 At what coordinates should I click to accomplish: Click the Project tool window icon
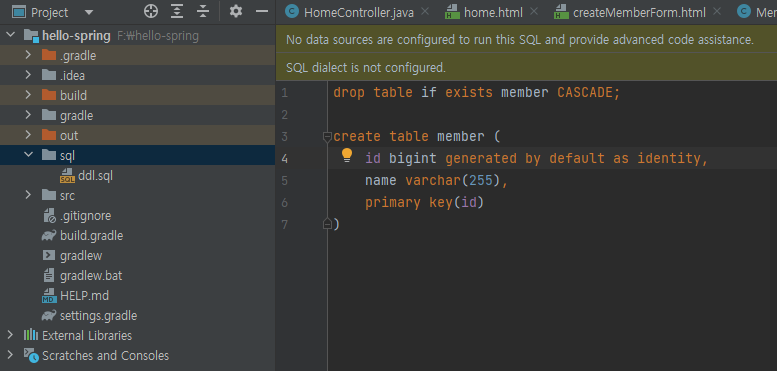[x=19, y=12]
